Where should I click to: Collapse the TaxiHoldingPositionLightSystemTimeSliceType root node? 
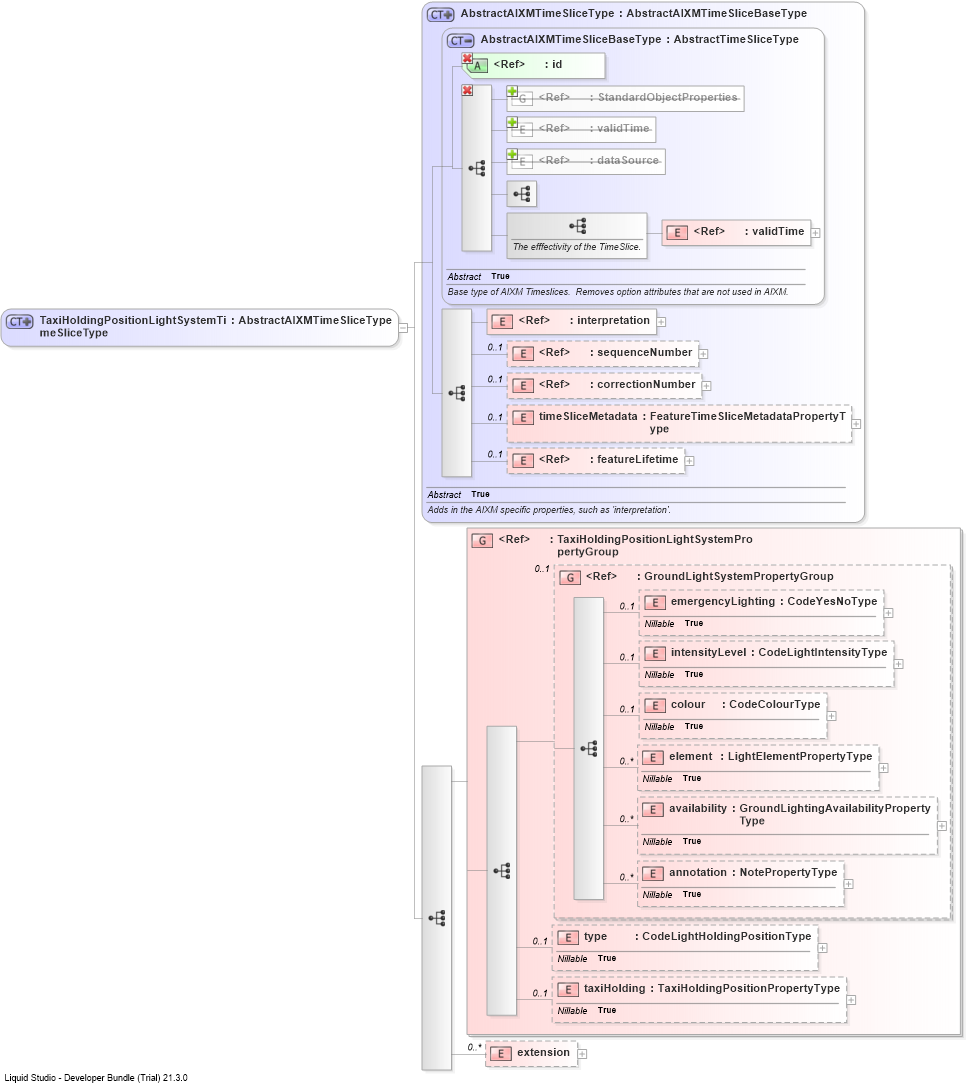[403, 327]
